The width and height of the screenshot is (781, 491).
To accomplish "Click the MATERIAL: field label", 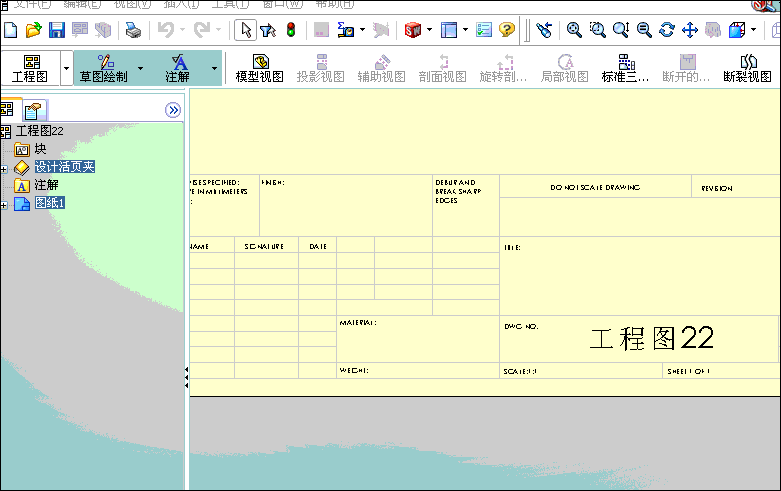I will pos(358,323).
